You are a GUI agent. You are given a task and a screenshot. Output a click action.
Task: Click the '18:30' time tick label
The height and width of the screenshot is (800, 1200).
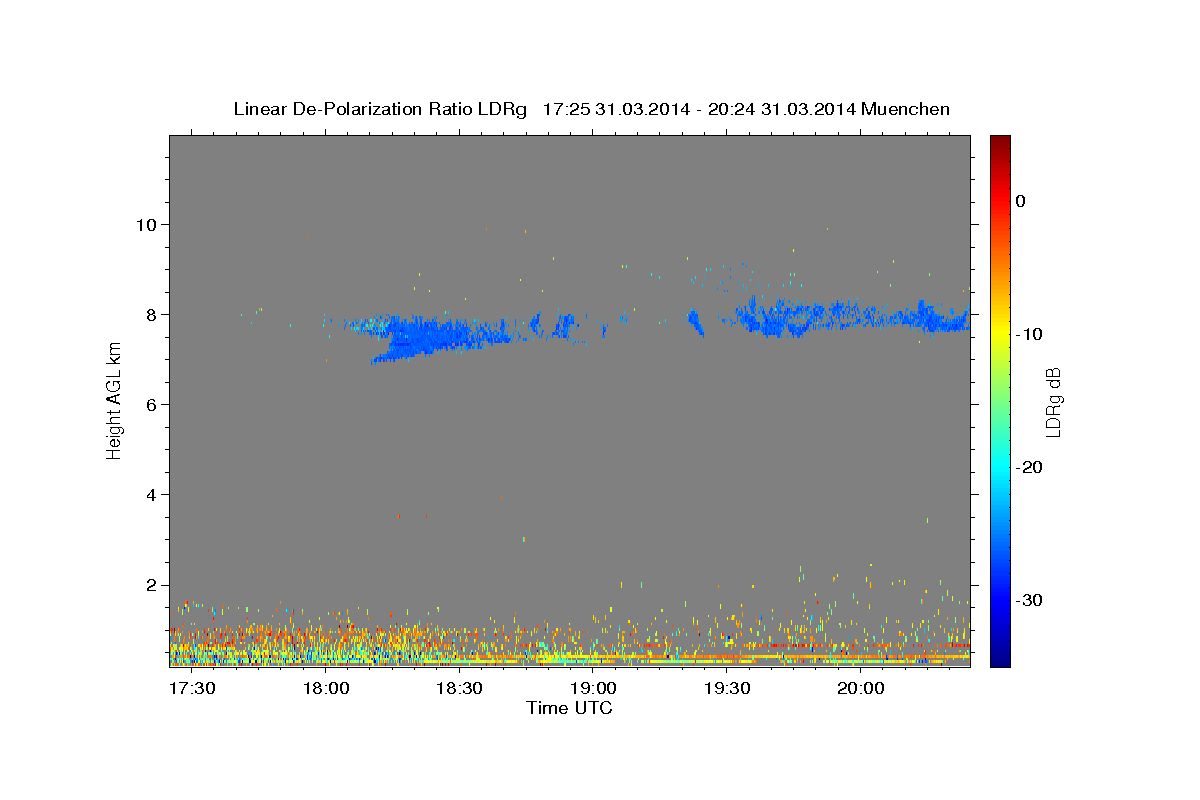click(459, 688)
